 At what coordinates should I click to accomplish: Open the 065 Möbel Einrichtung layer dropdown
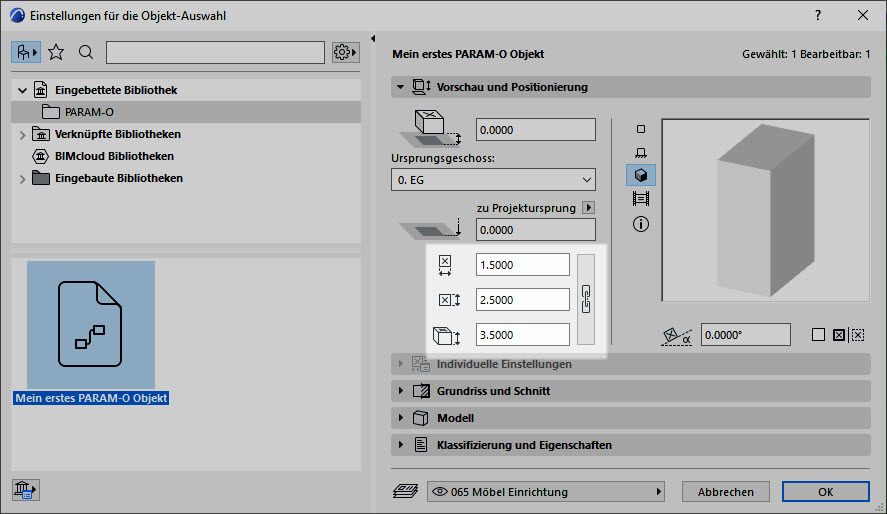(546, 492)
